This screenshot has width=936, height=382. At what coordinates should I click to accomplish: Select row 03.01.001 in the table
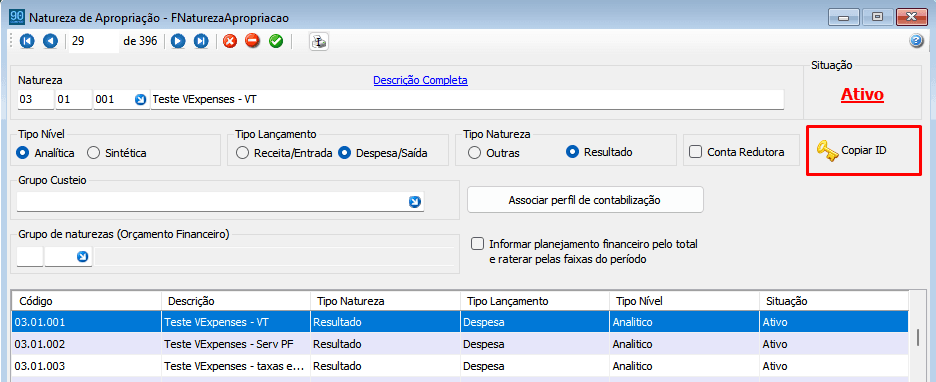(460, 322)
